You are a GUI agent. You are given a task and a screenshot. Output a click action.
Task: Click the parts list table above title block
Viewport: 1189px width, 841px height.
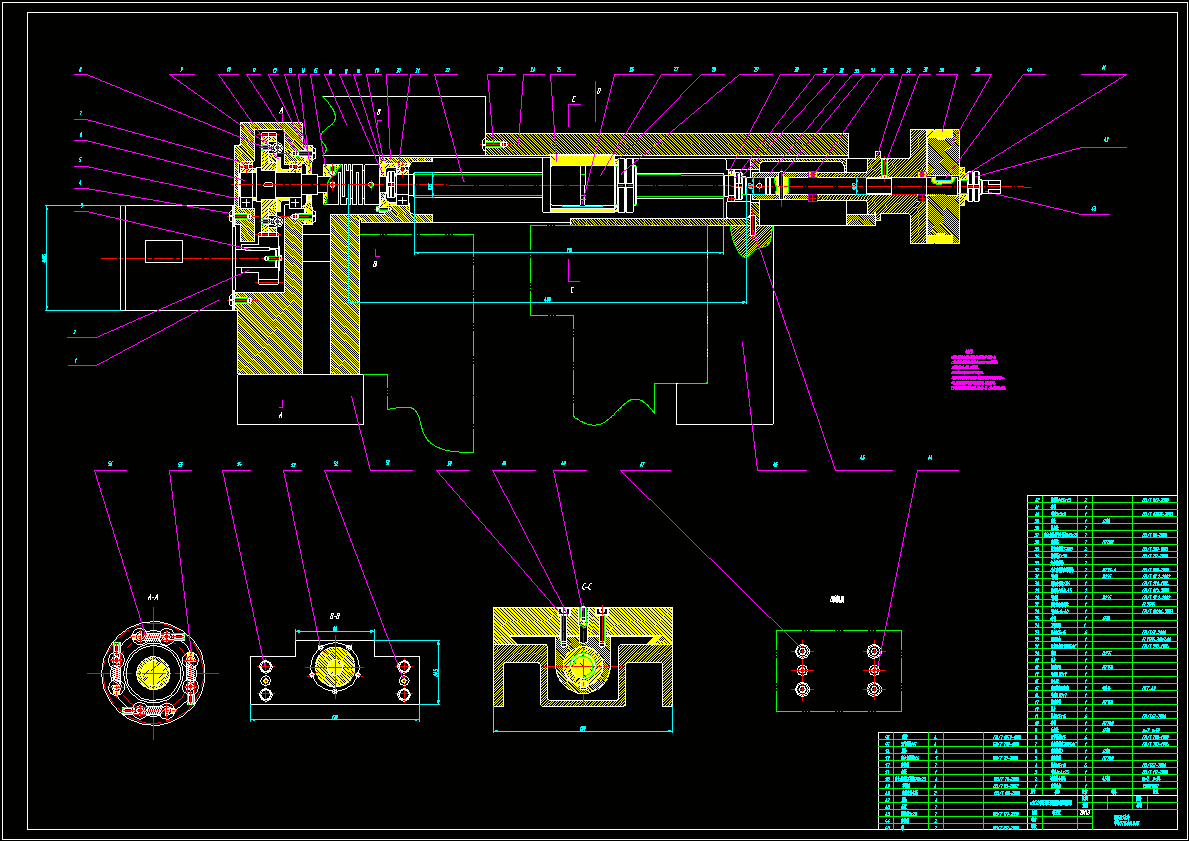pyautogui.click(x=1102, y=644)
